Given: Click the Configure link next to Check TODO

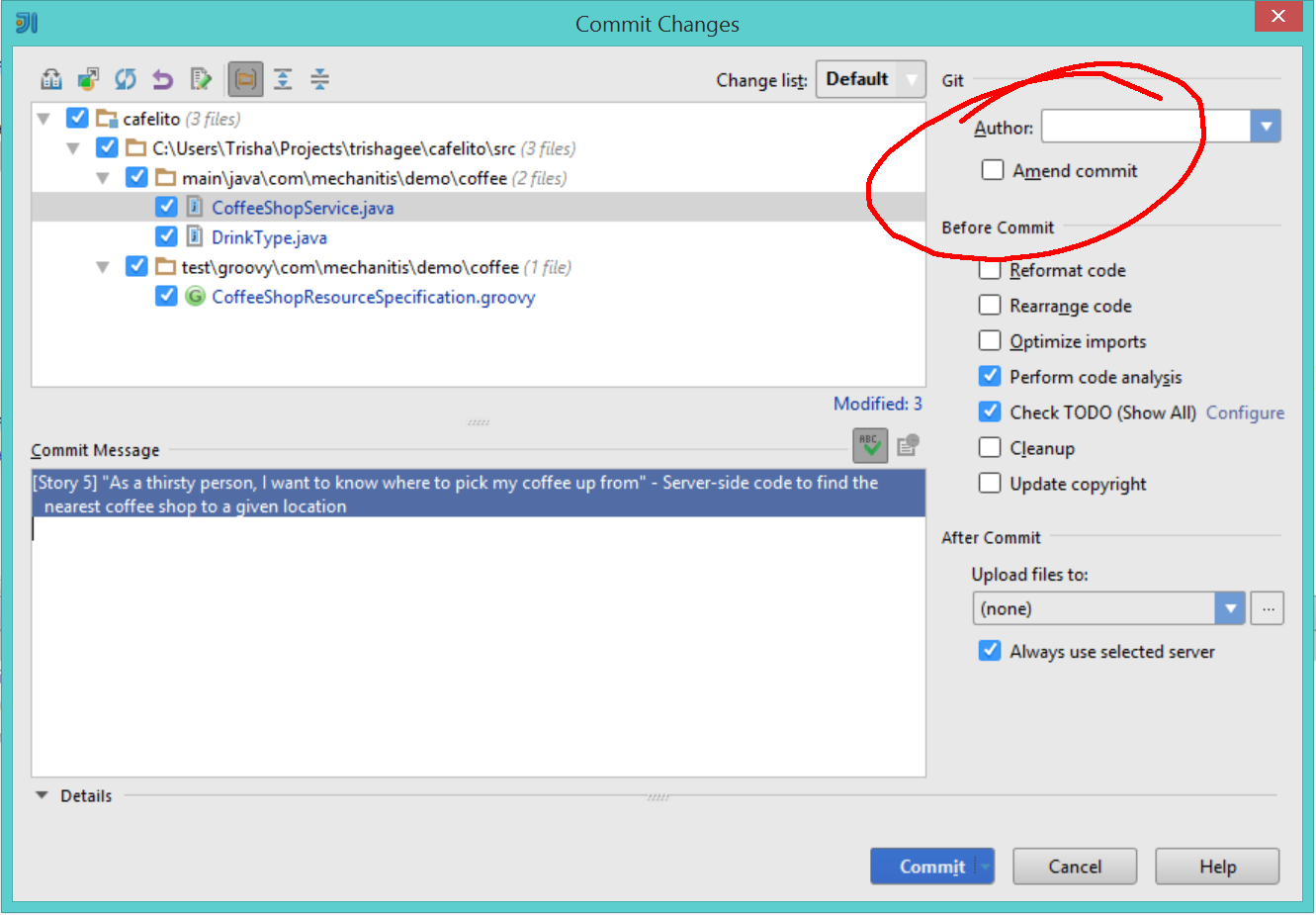Looking at the screenshot, I should click(1245, 412).
